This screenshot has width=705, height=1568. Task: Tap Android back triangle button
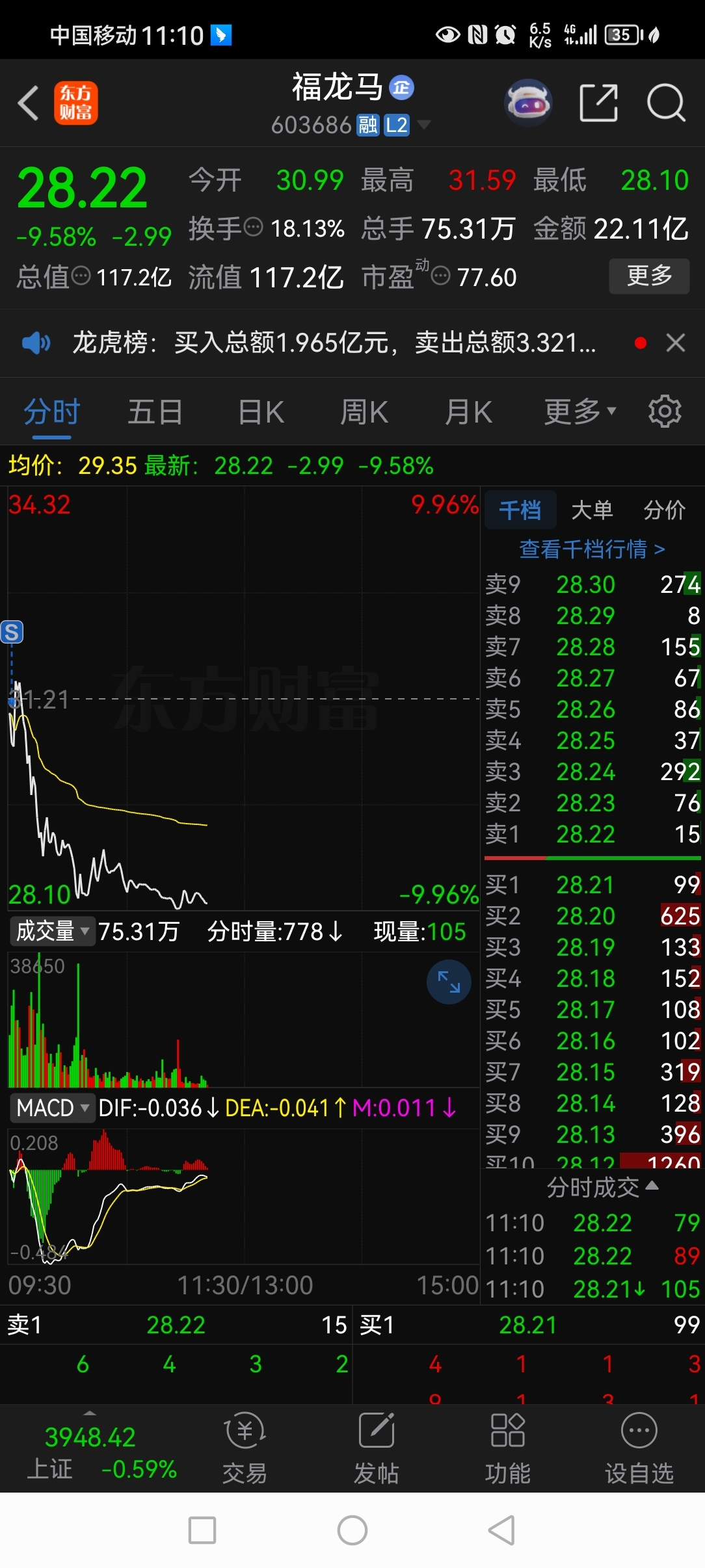(x=502, y=1530)
